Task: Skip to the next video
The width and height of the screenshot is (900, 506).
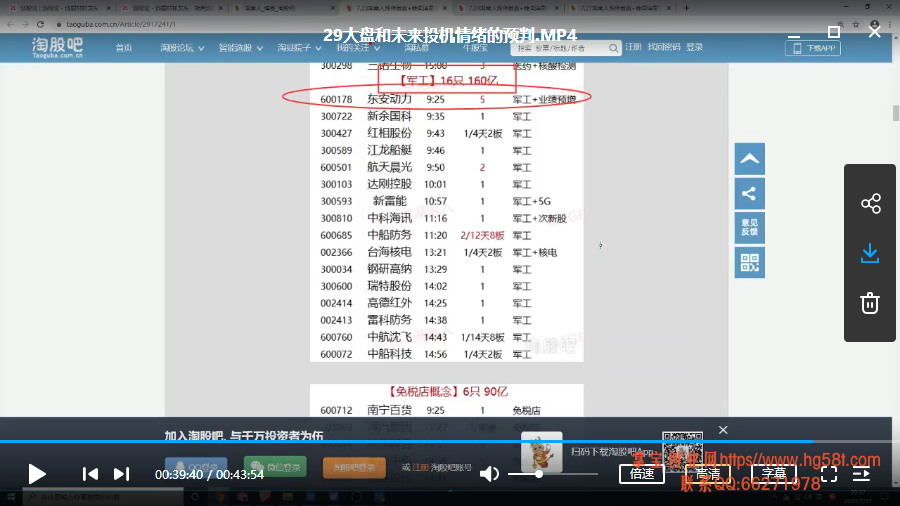Action: tap(121, 474)
